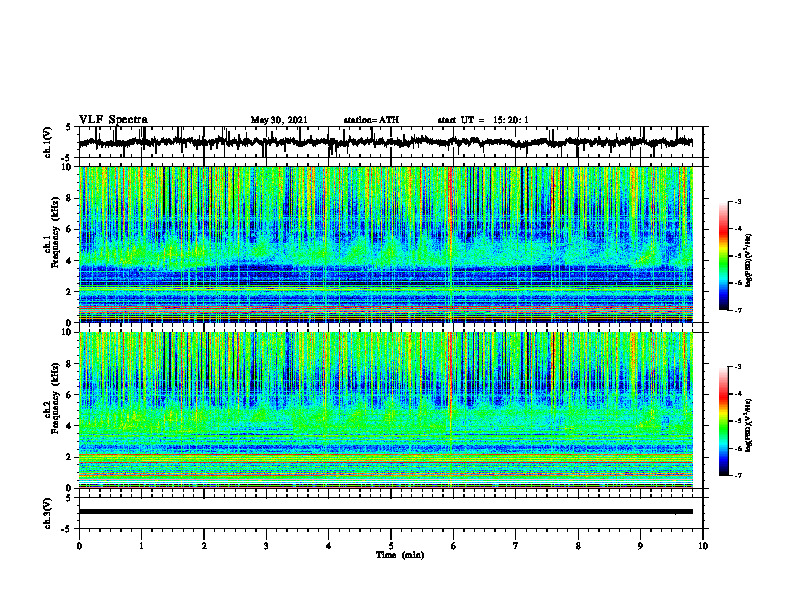
Task: Click the ch.1 color bar log(PSD) label
Action: (748, 260)
